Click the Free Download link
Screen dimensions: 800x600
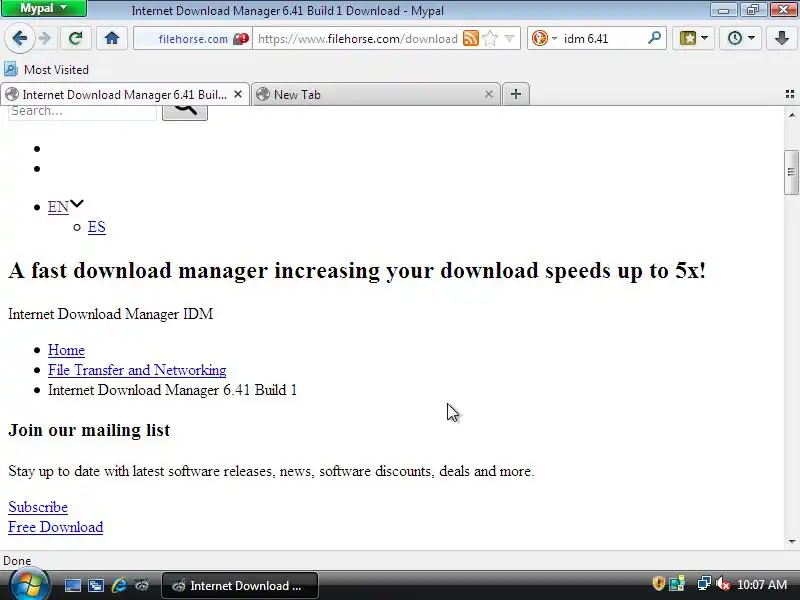[56, 527]
